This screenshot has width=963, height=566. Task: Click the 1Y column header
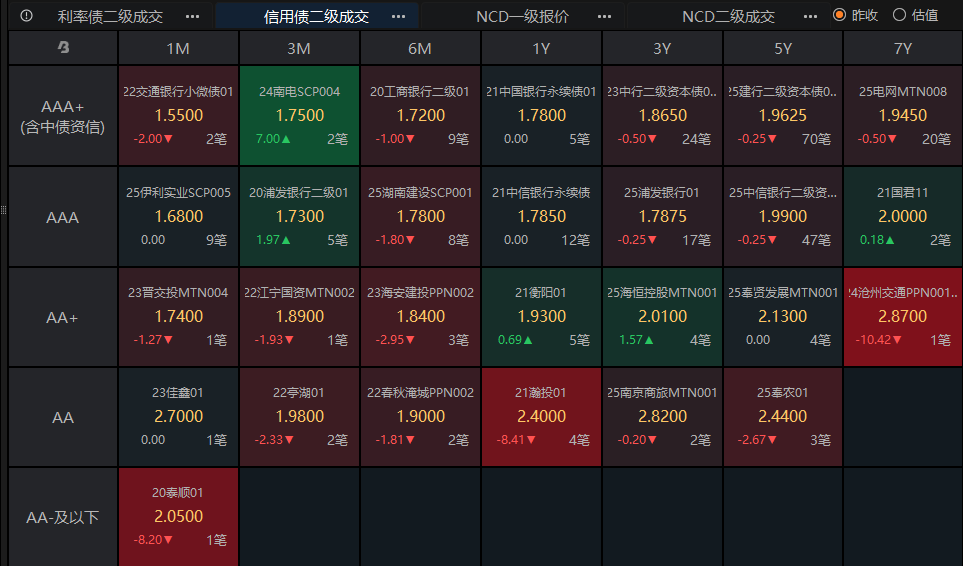tap(541, 48)
